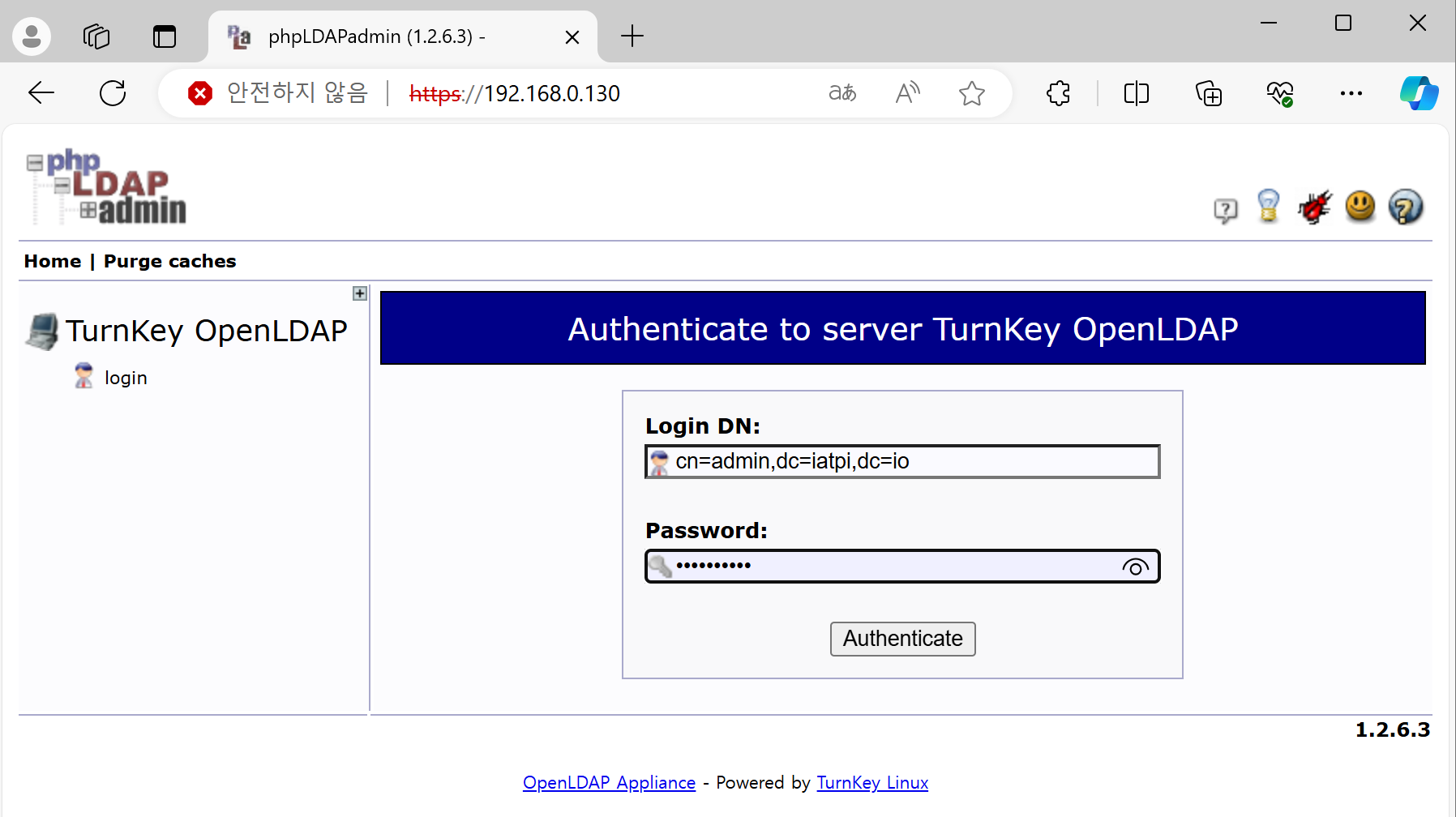Click the browser back arrow
The width and height of the screenshot is (1456, 817).
click(x=41, y=93)
